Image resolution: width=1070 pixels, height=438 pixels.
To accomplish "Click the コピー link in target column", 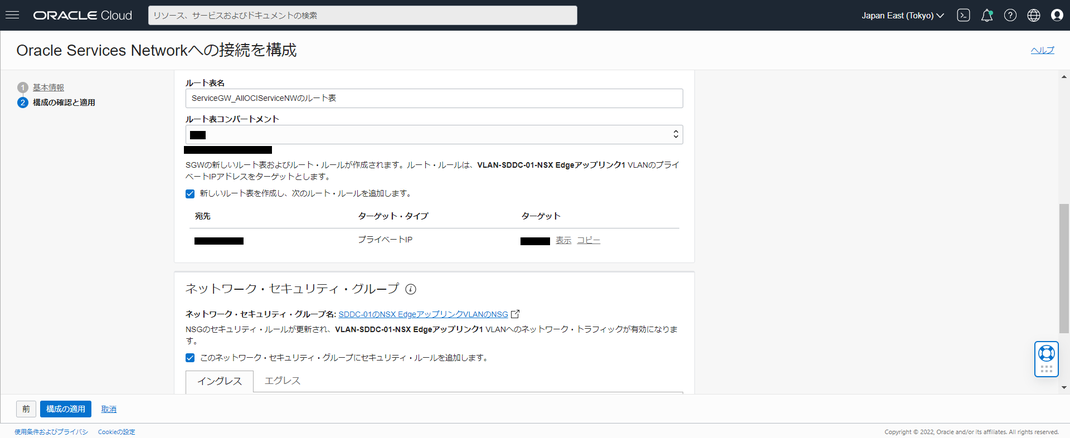I will pyautogui.click(x=588, y=240).
